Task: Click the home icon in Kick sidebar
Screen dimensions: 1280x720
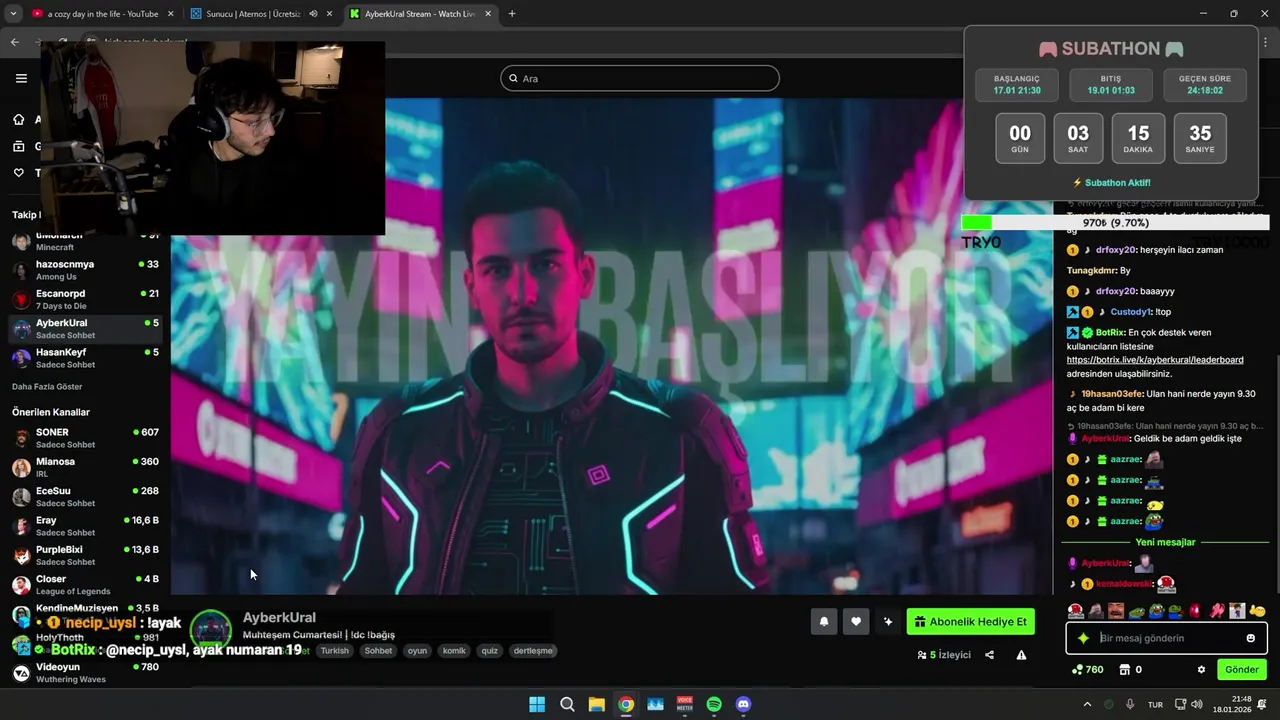Action: click(18, 120)
